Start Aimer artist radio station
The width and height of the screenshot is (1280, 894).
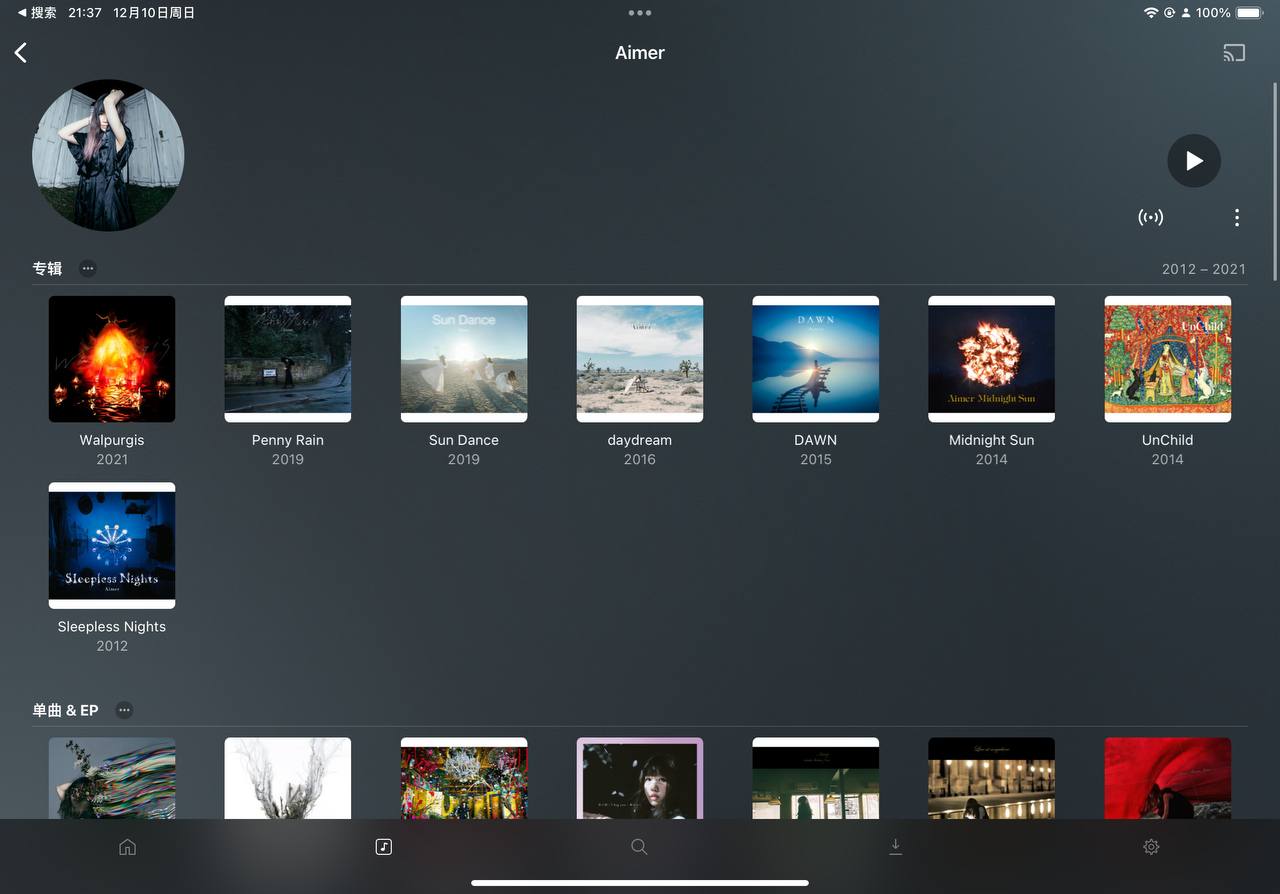(x=1151, y=217)
